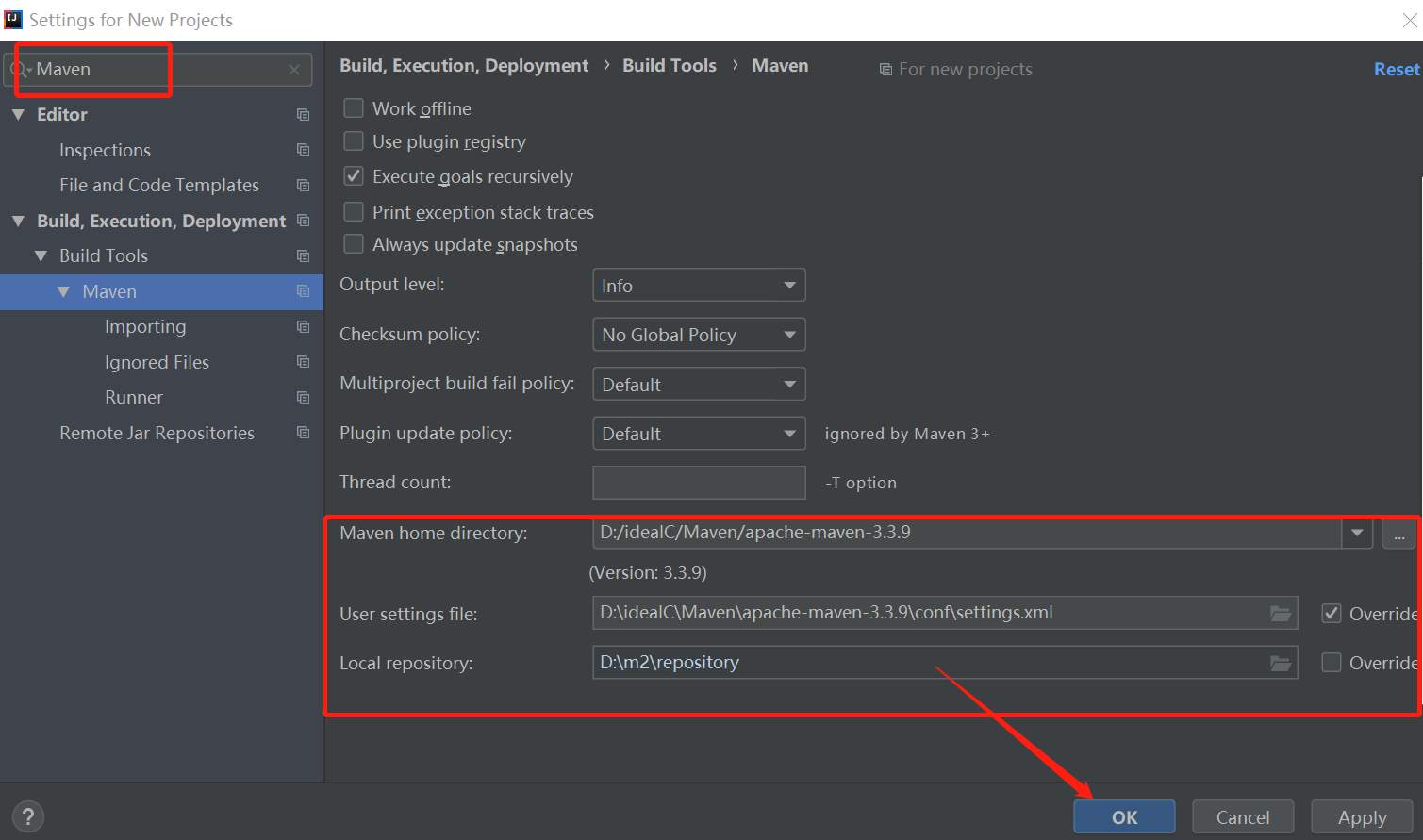Open Multiproject build fail policy dropdown
1423x840 pixels.
pyautogui.click(x=699, y=384)
